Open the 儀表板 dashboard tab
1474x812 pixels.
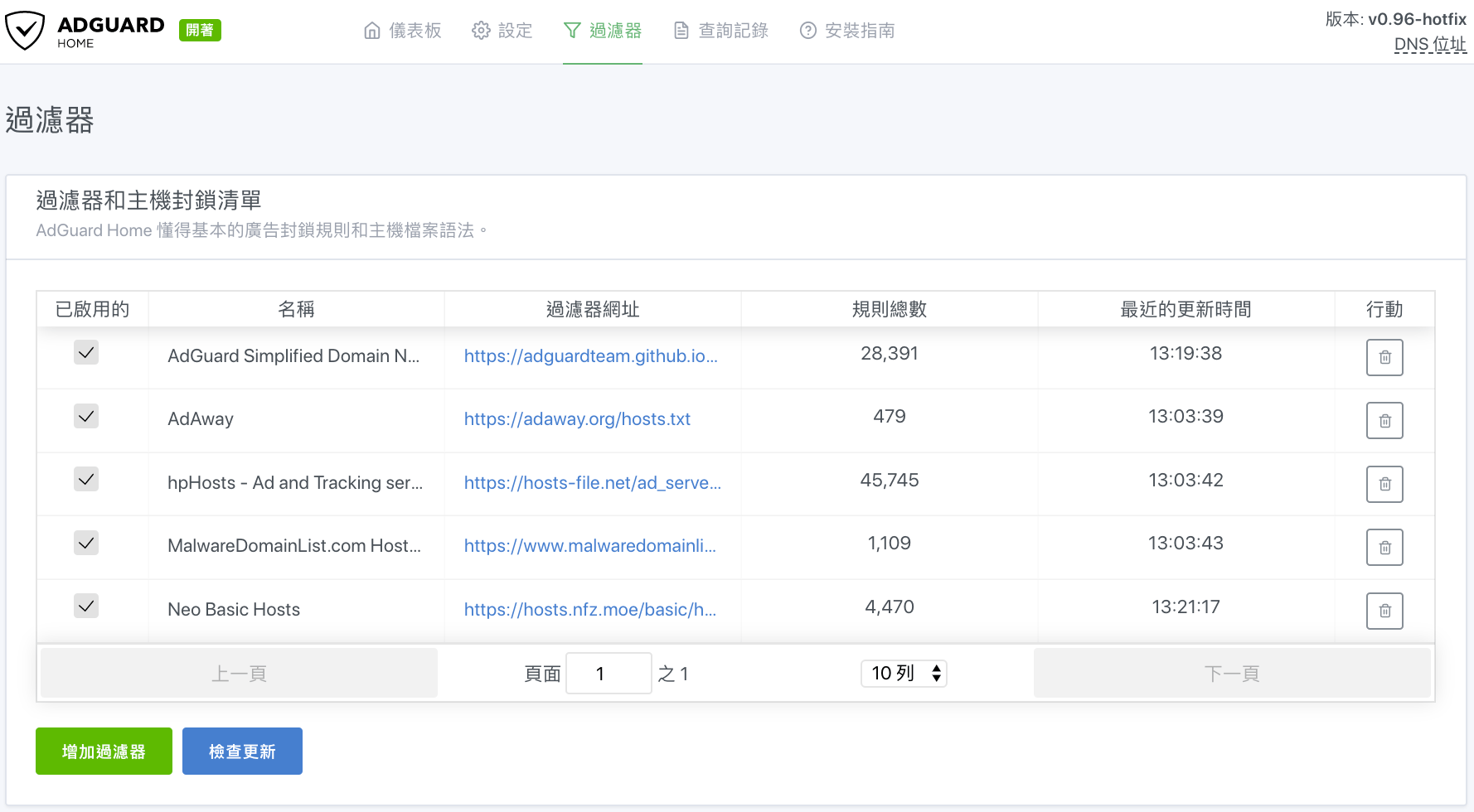coord(402,31)
